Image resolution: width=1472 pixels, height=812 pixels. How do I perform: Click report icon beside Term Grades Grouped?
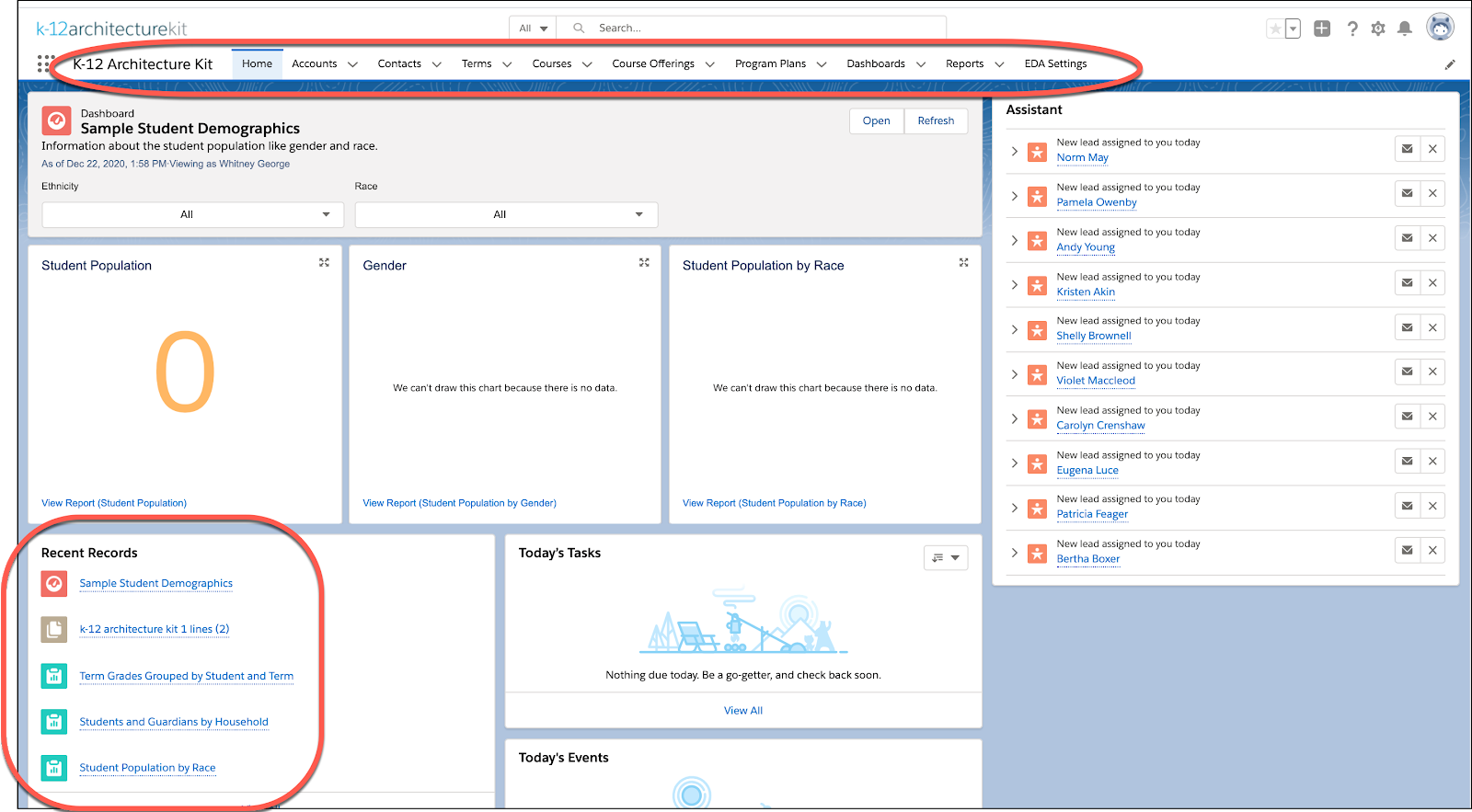pyautogui.click(x=54, y=676)
